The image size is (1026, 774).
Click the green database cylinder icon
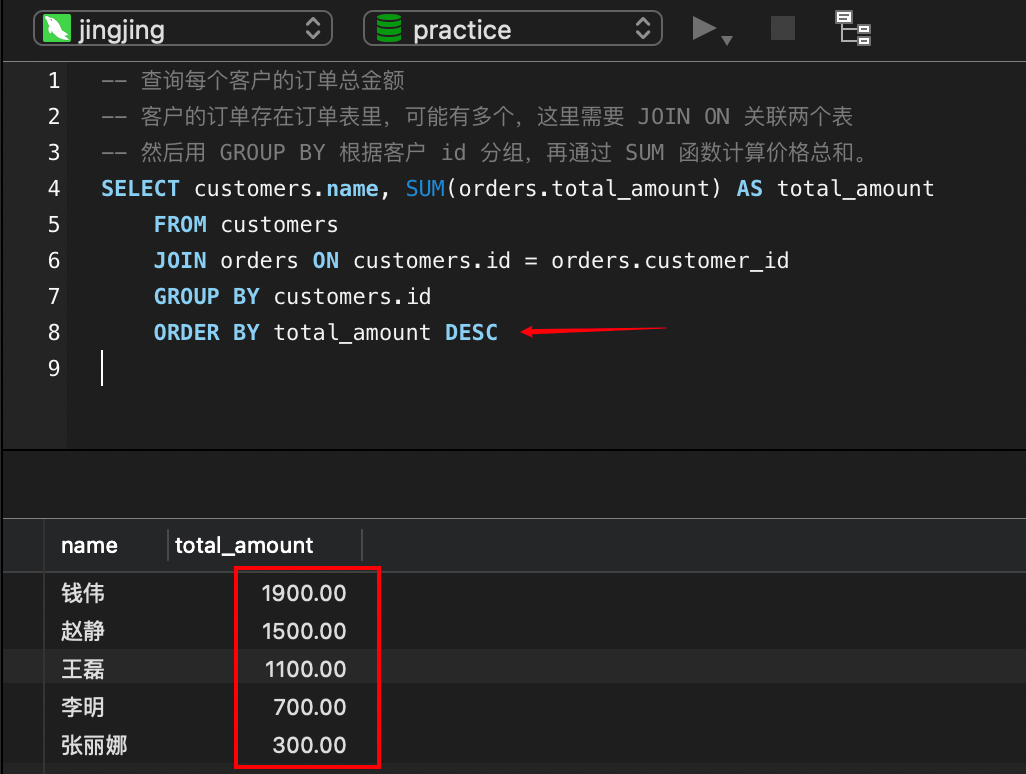point(388,29)
